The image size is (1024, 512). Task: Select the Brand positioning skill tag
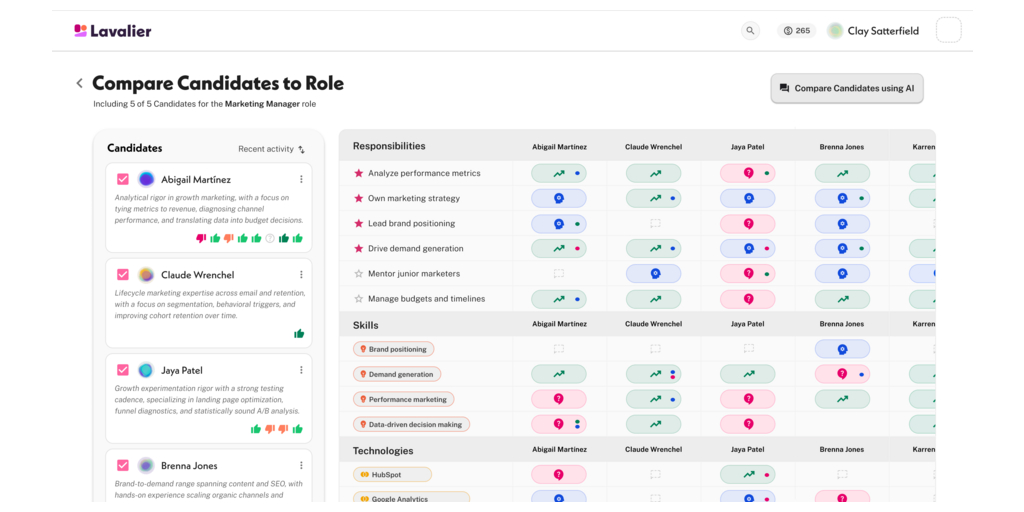393,349
